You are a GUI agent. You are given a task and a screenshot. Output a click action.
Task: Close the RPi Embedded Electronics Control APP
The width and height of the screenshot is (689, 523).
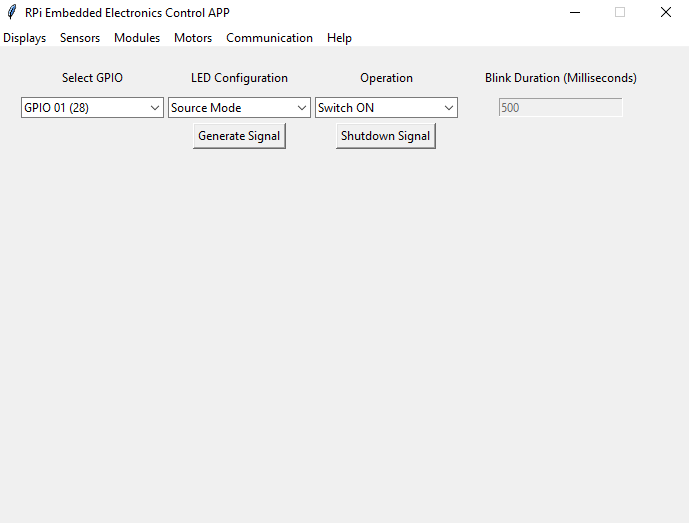pyautogui.click(x=665, y=13)
